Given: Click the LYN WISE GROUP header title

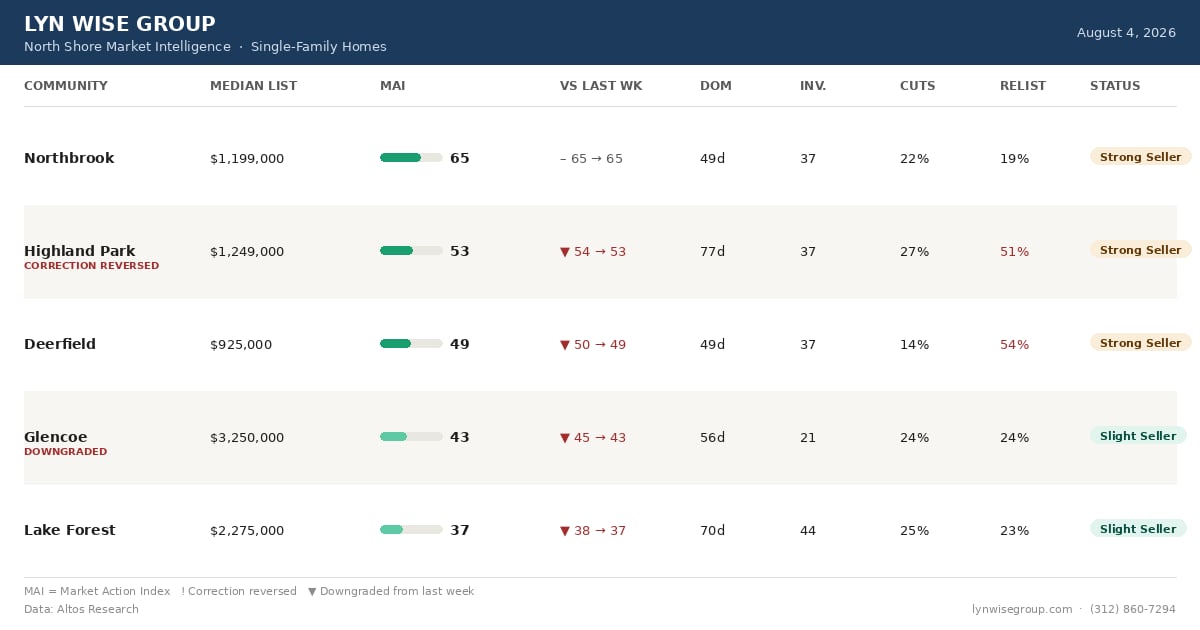Looking at the screenshot, I should click(x=120, y=24).
